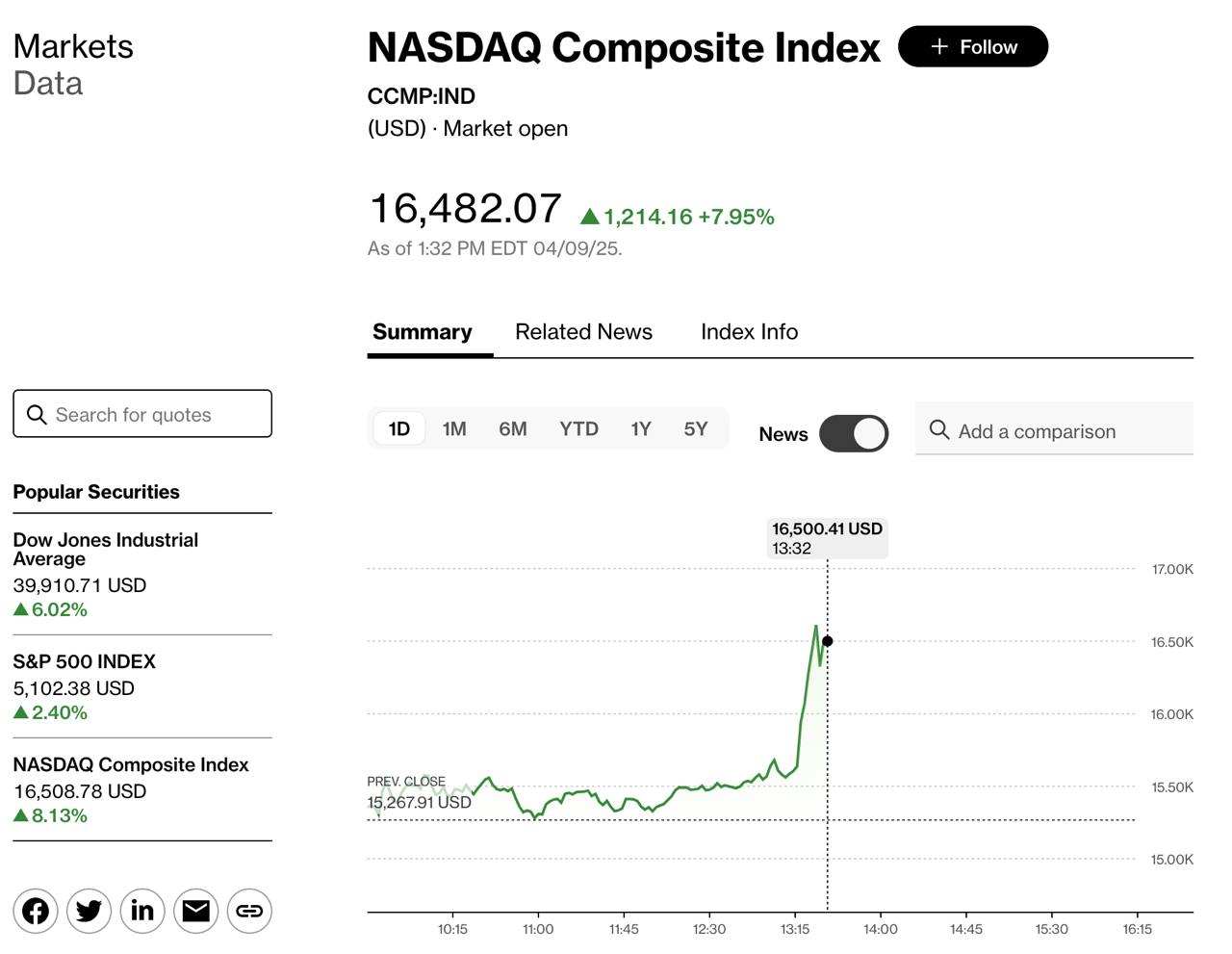Follow the NASDAQ Composite Index
The image size is (1232, 954).
coord(973,47)
